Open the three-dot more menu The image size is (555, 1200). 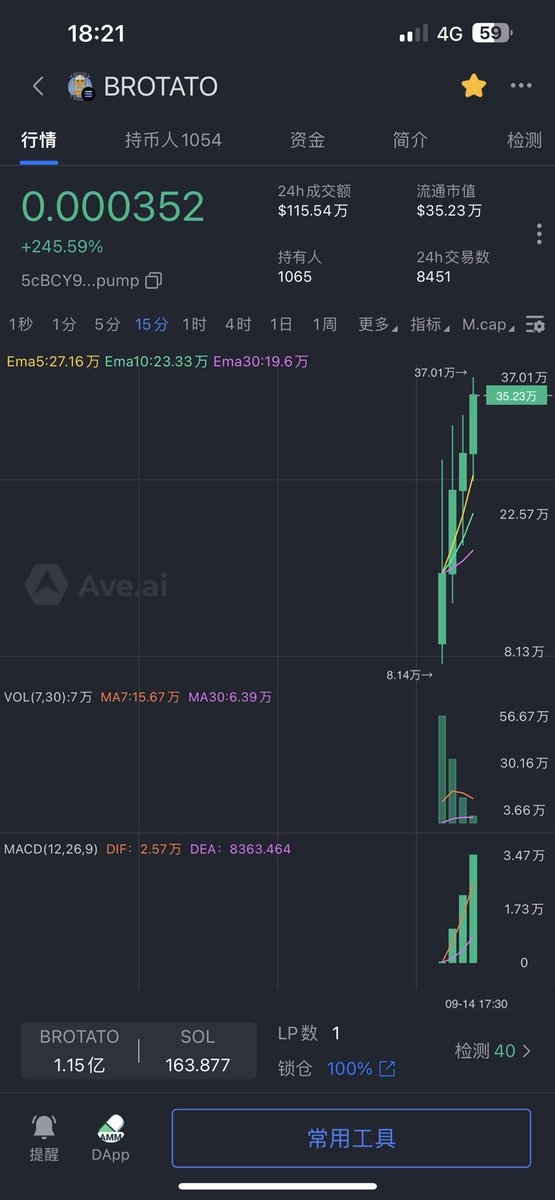tap(521, 86)
